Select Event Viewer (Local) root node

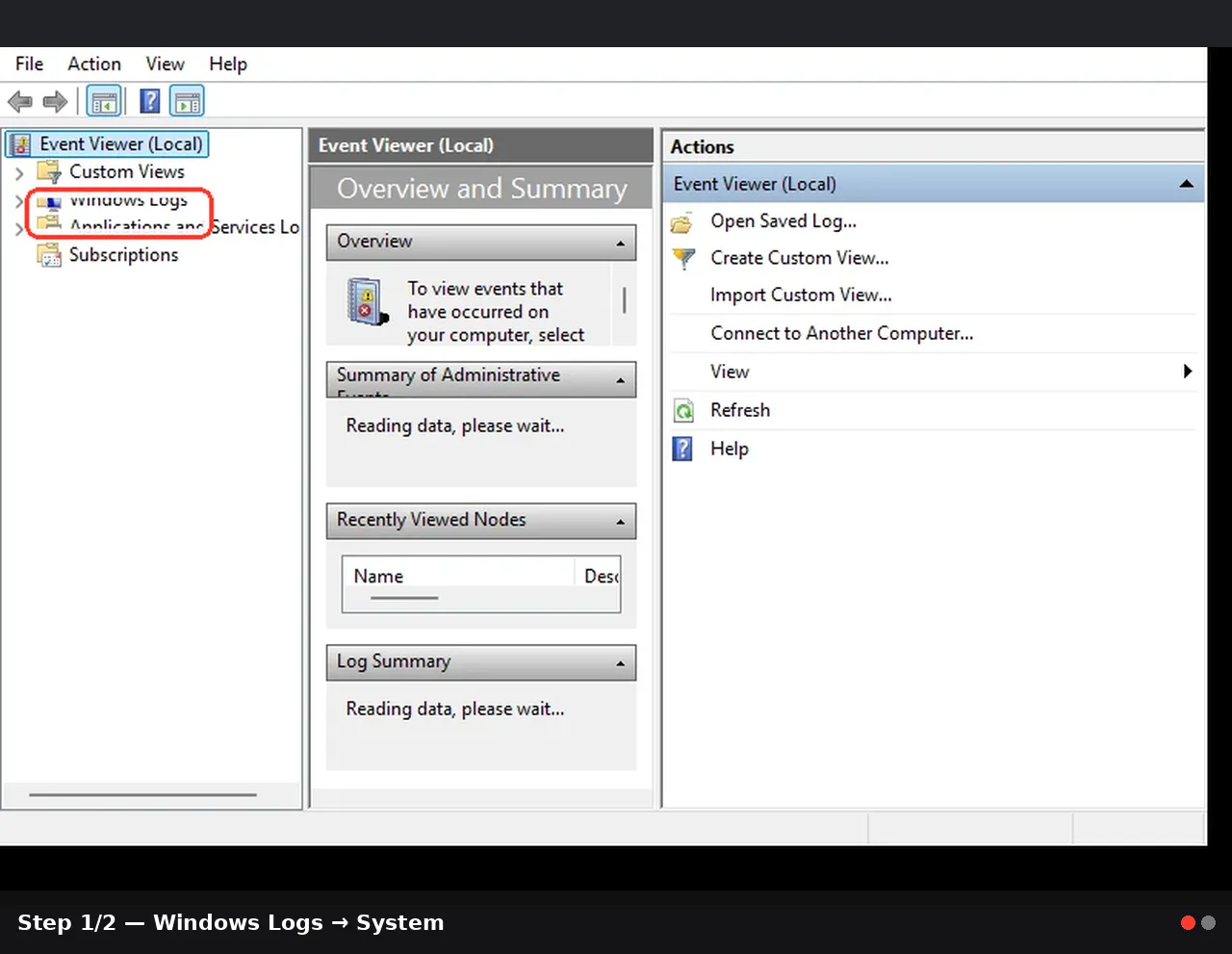(121, 143)
